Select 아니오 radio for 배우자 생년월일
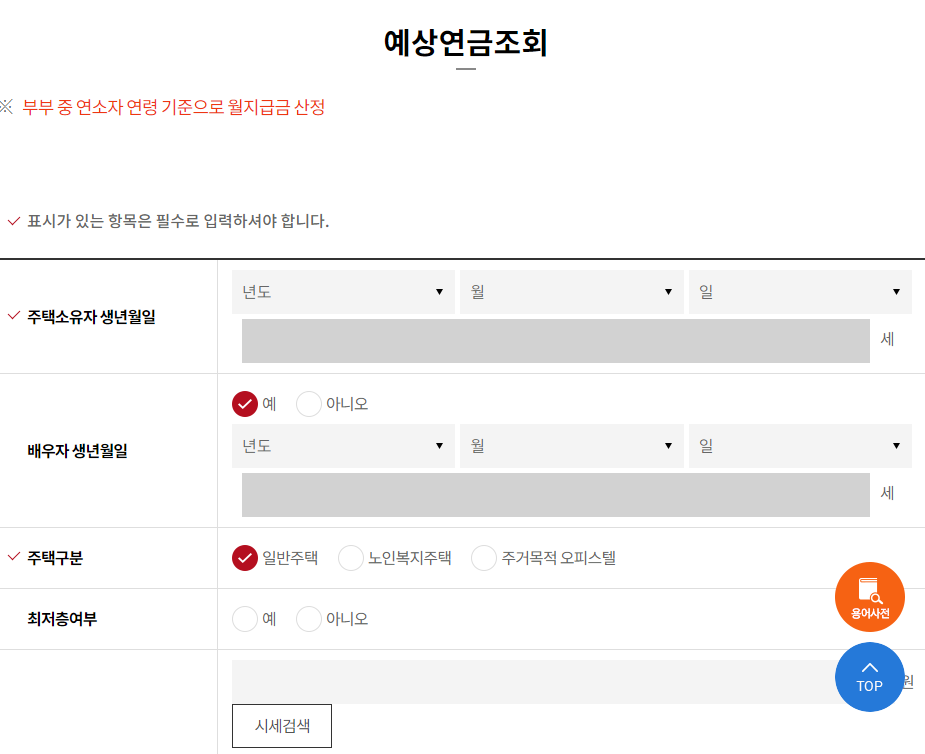The width and height of the screenshot is (925, 754). (308, 404)
